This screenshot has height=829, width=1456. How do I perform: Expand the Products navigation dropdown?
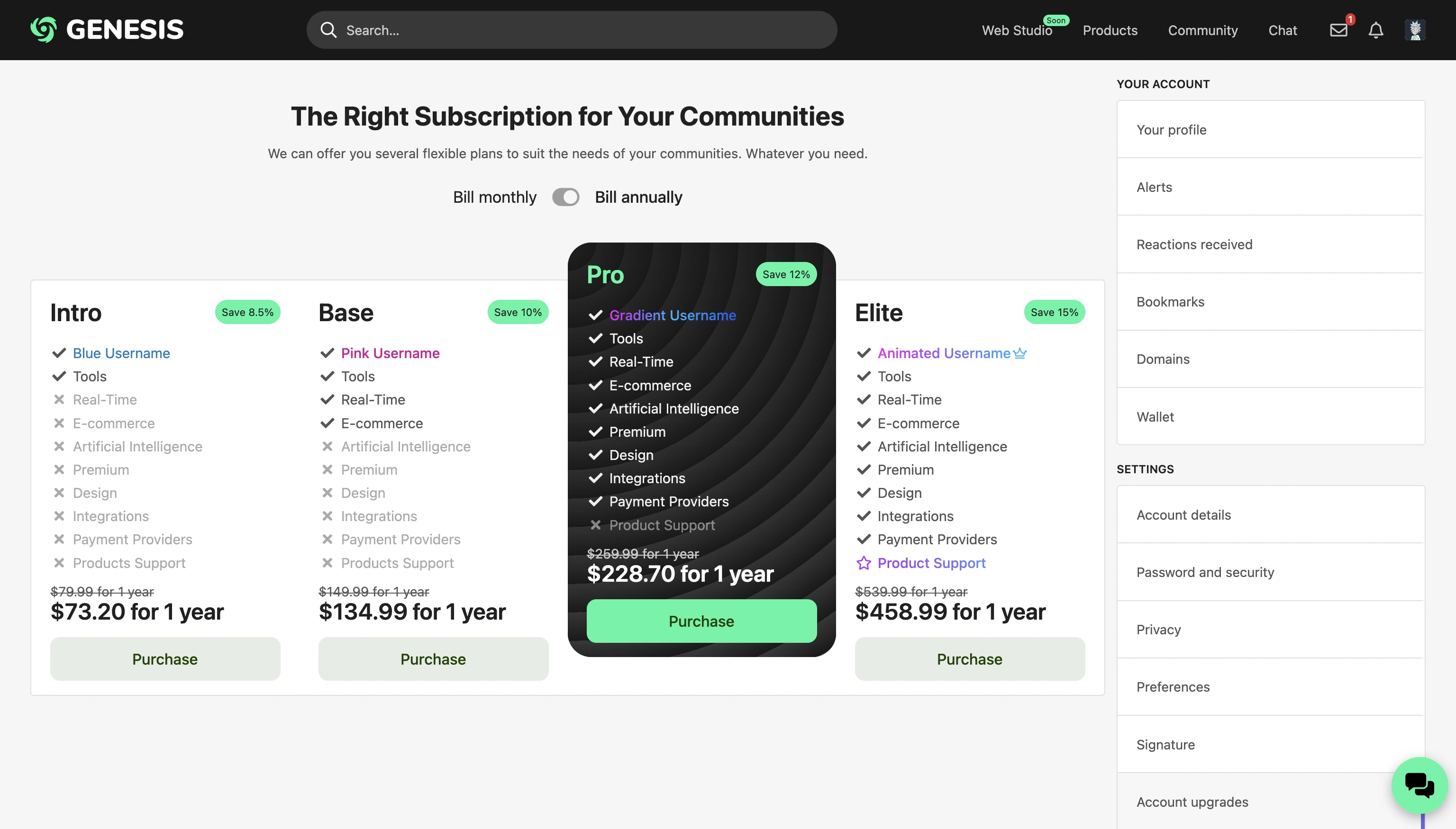pyautogui.click(x=1110, y=29)
